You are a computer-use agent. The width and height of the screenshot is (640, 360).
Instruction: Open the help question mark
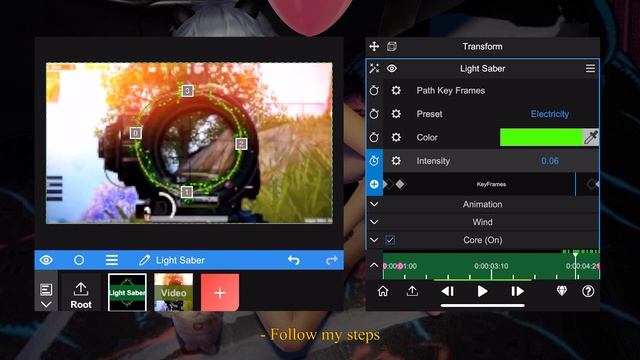(x=588, y=291)
